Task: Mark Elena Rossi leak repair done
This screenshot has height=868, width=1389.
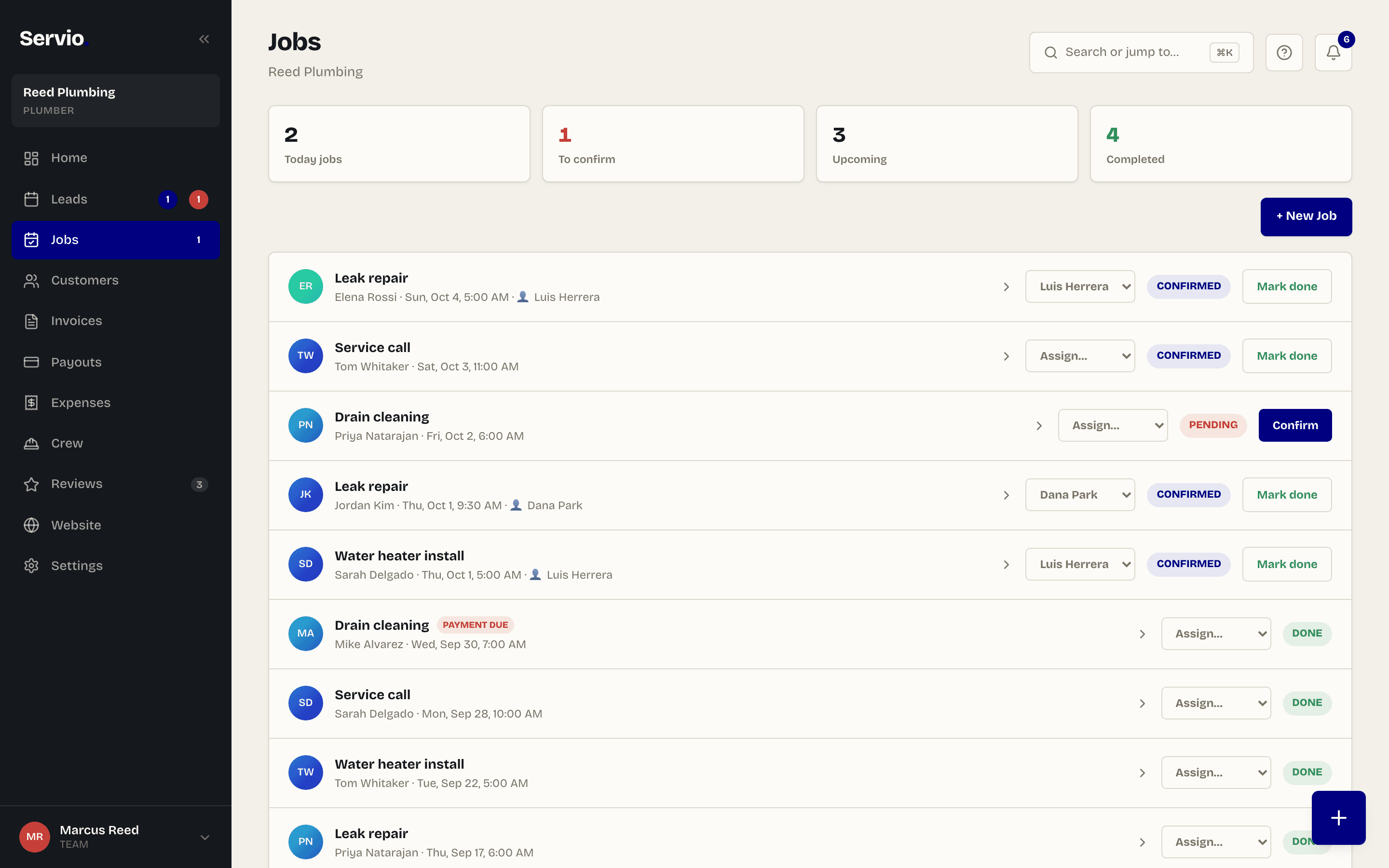Action: (x=1287, y=286)
